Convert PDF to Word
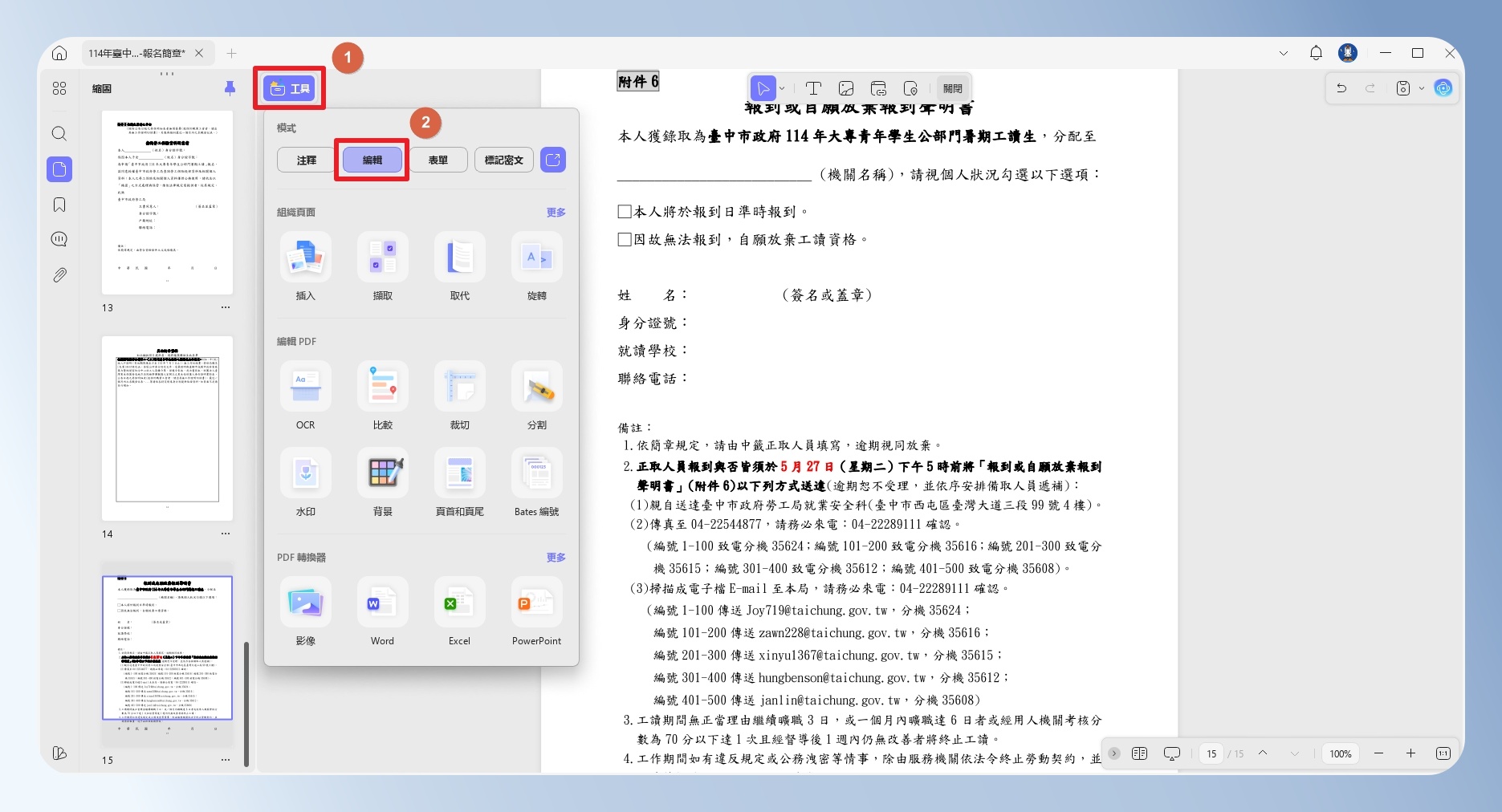The image size is (1502, 812). click(x=382, y=612)
